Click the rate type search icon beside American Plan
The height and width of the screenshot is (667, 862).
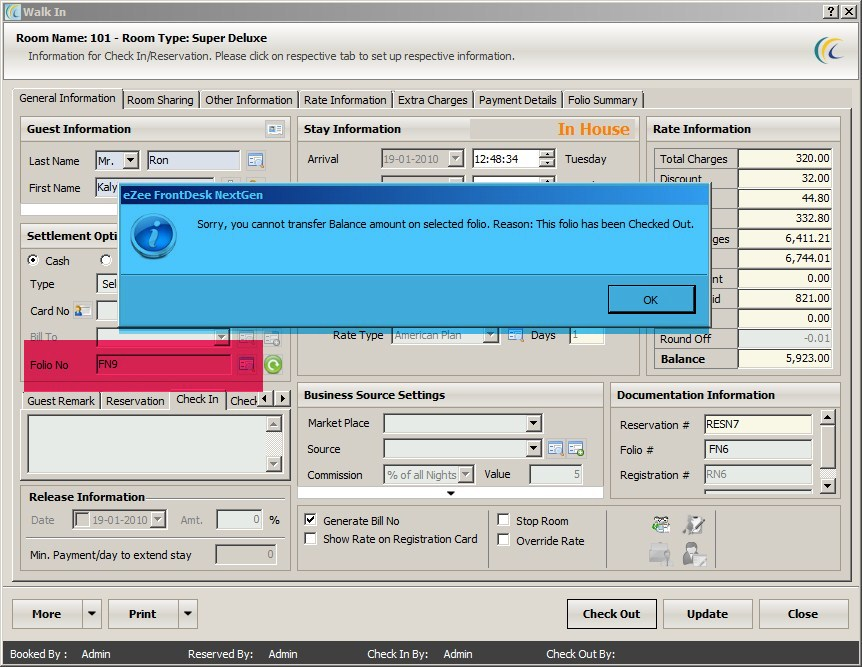click(515, 335)
